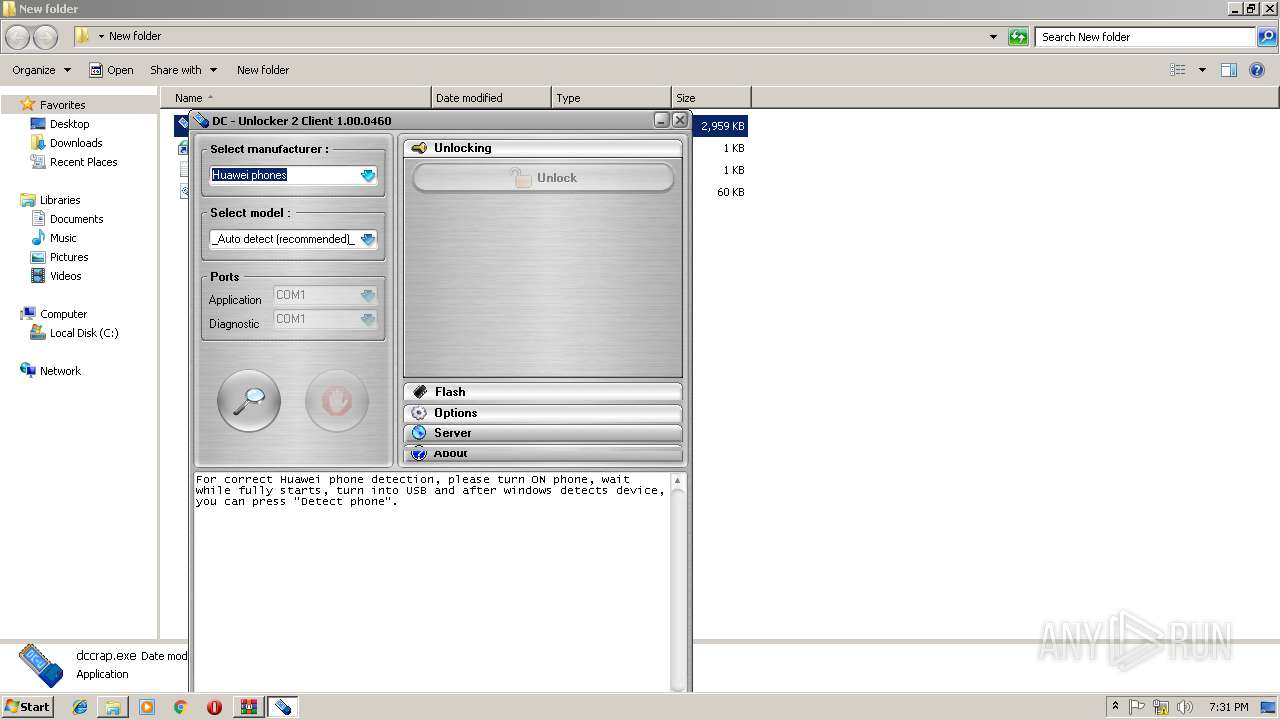Click the globe icon beside Server
The width and height of the screenshot is (1280, 720).
419,433
